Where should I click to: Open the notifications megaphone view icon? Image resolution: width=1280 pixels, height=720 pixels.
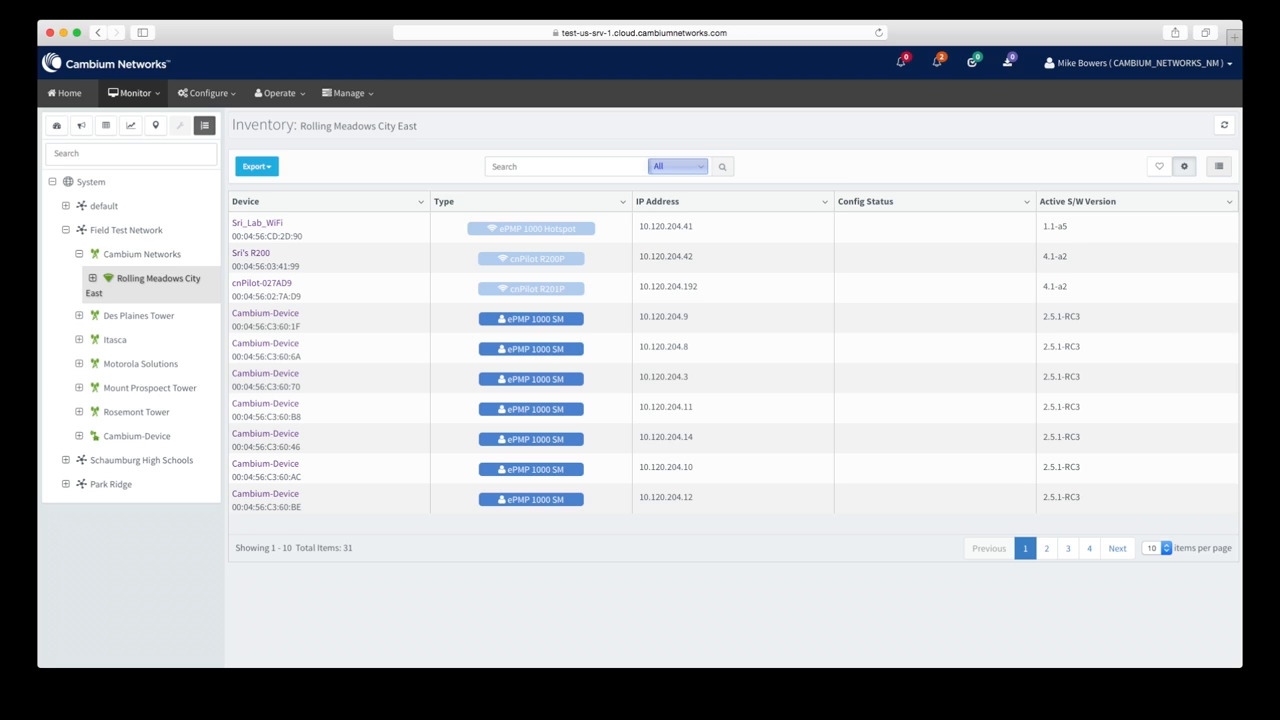(81, 125)
